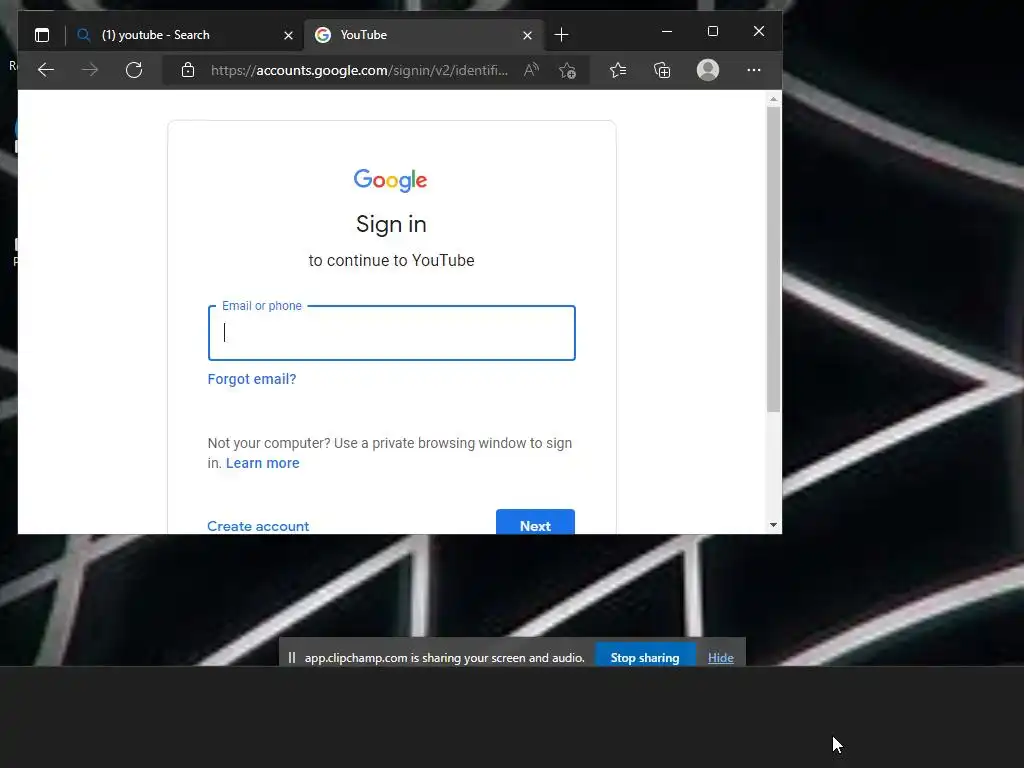
Task: Focus the Email or phone field
Action: 392,333
